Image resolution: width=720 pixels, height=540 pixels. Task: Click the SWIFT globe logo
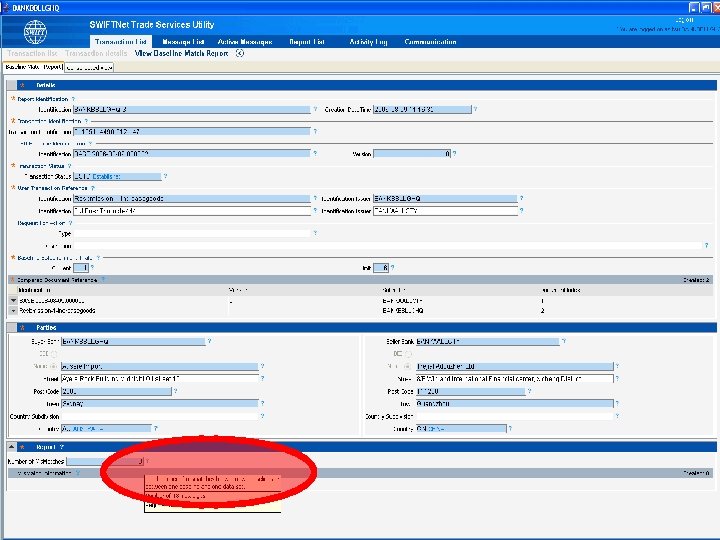tap(35, 32)
